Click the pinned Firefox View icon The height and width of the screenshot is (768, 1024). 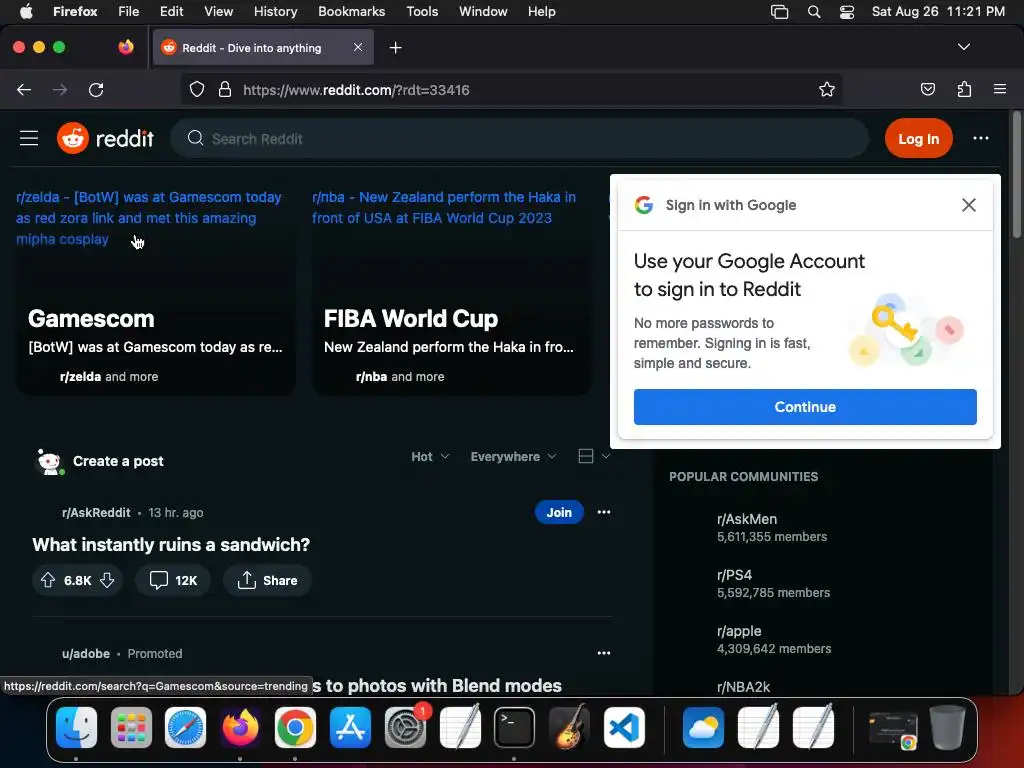pos(125,47)
